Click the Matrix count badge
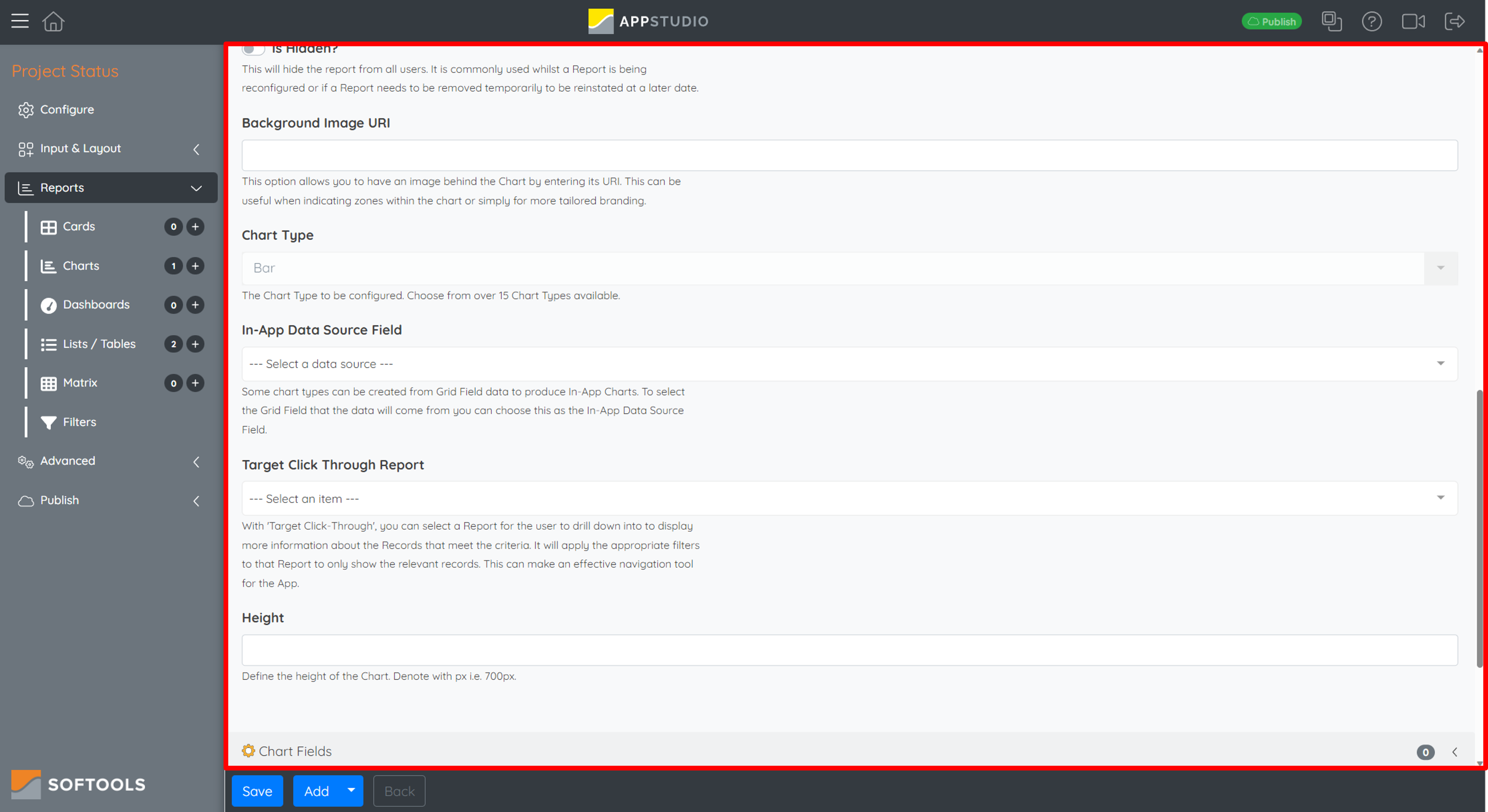 (173, 383)
